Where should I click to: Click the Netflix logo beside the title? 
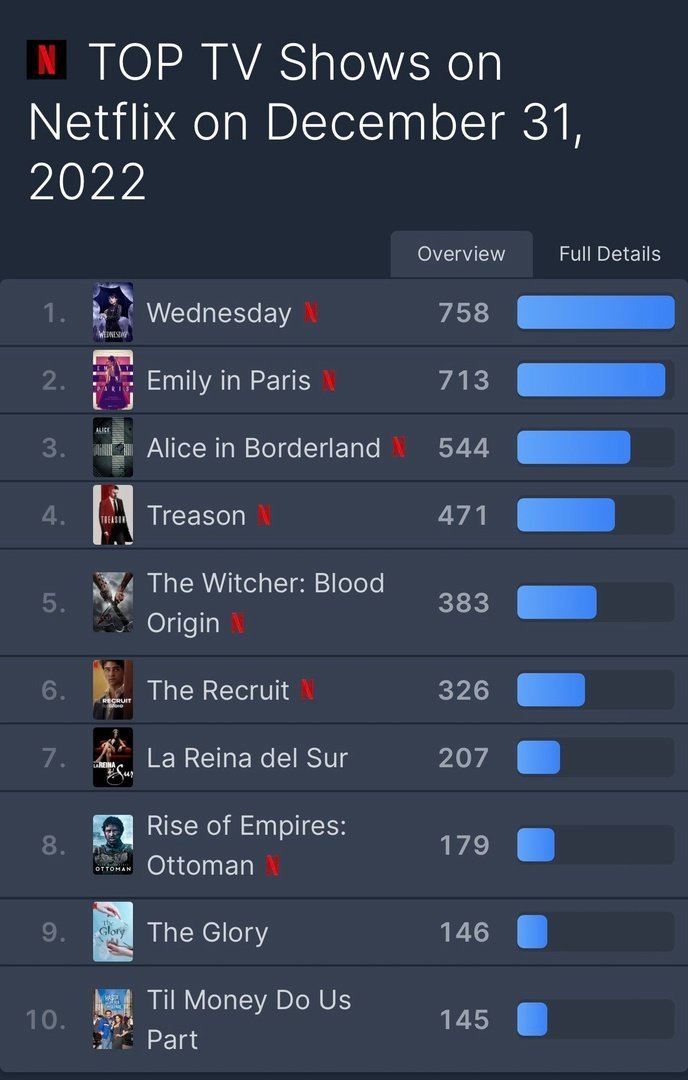(46, 61)
